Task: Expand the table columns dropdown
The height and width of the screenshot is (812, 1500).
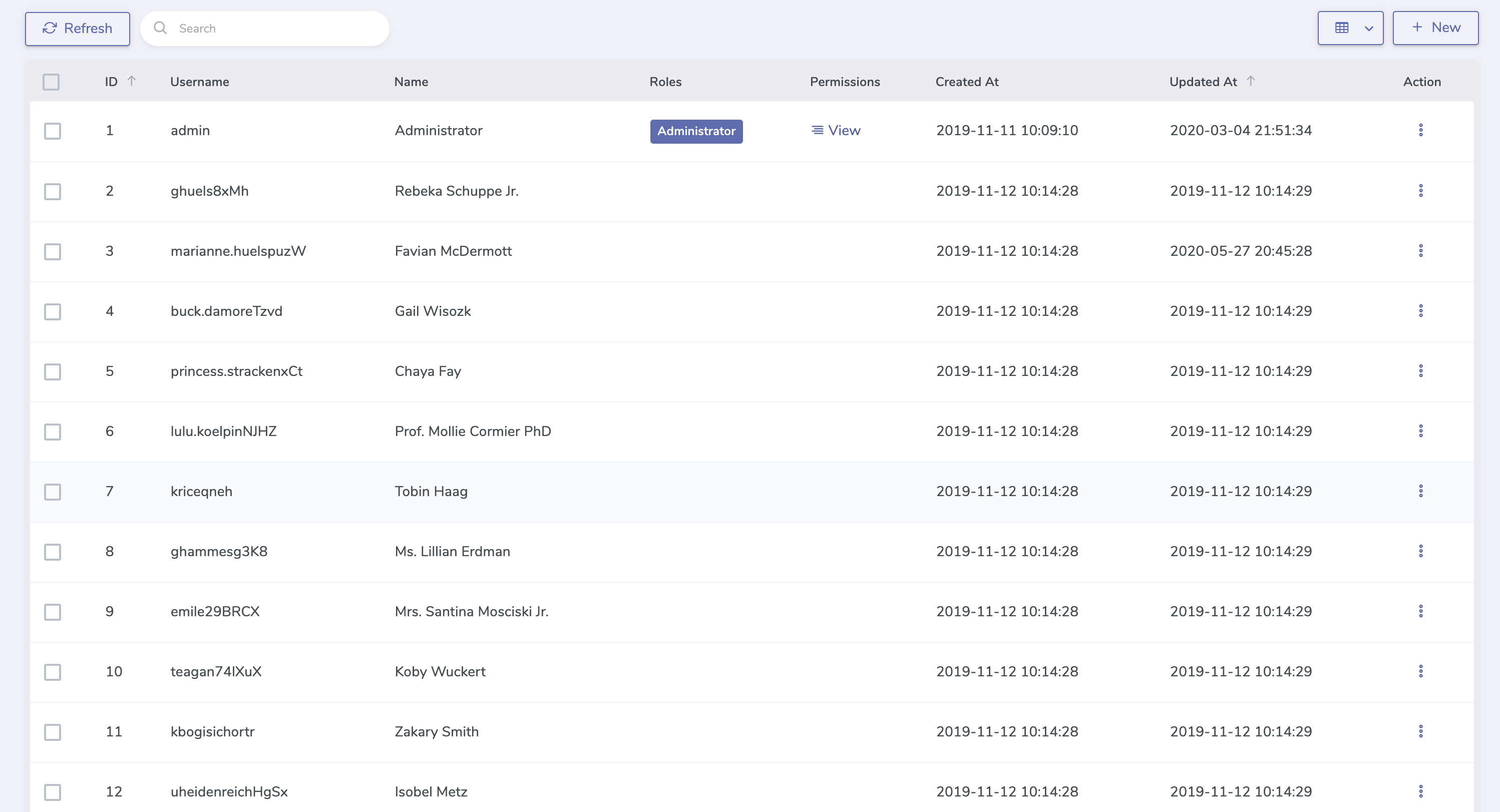Action: (1350, 28)
